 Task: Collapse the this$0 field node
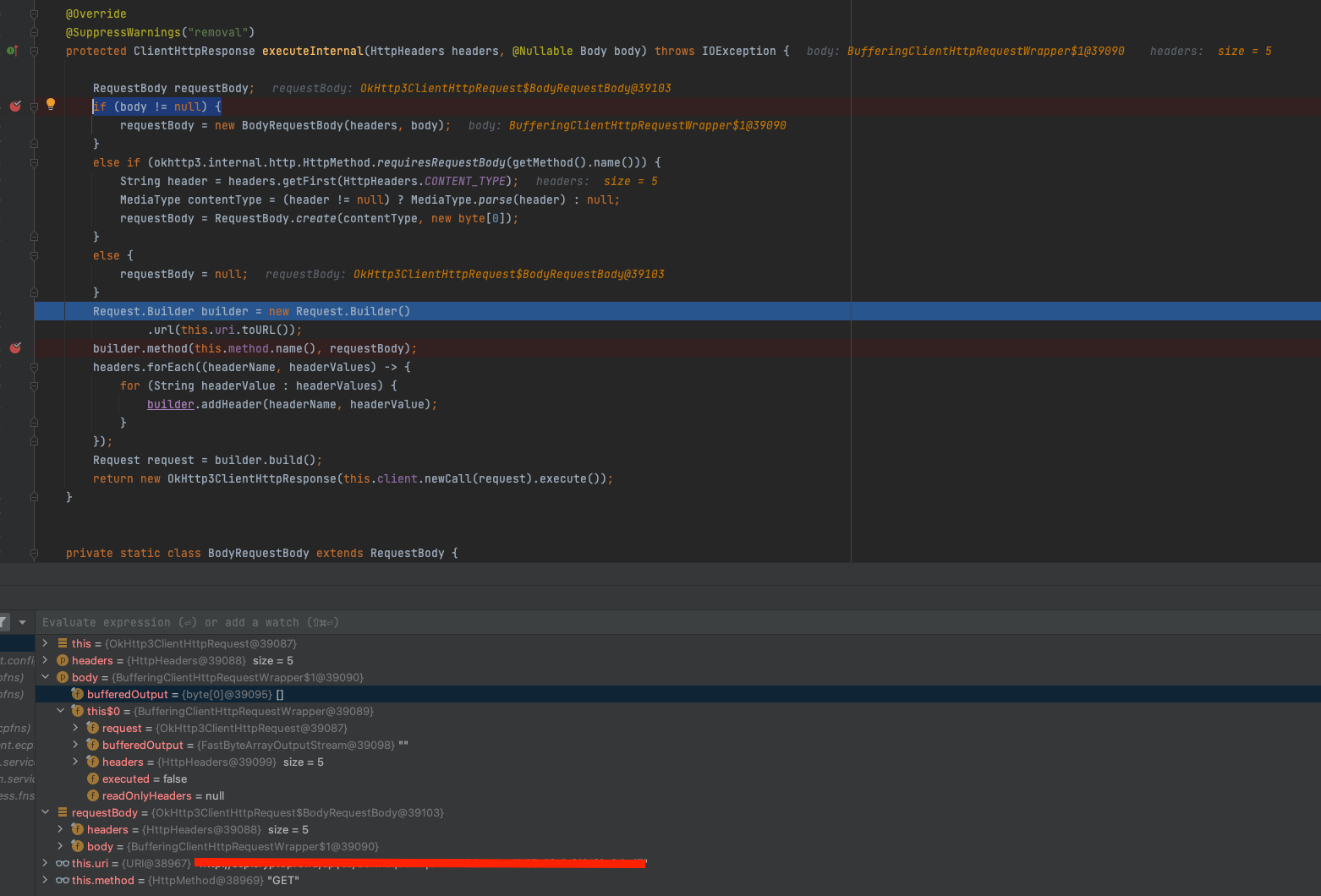point(61,711)
